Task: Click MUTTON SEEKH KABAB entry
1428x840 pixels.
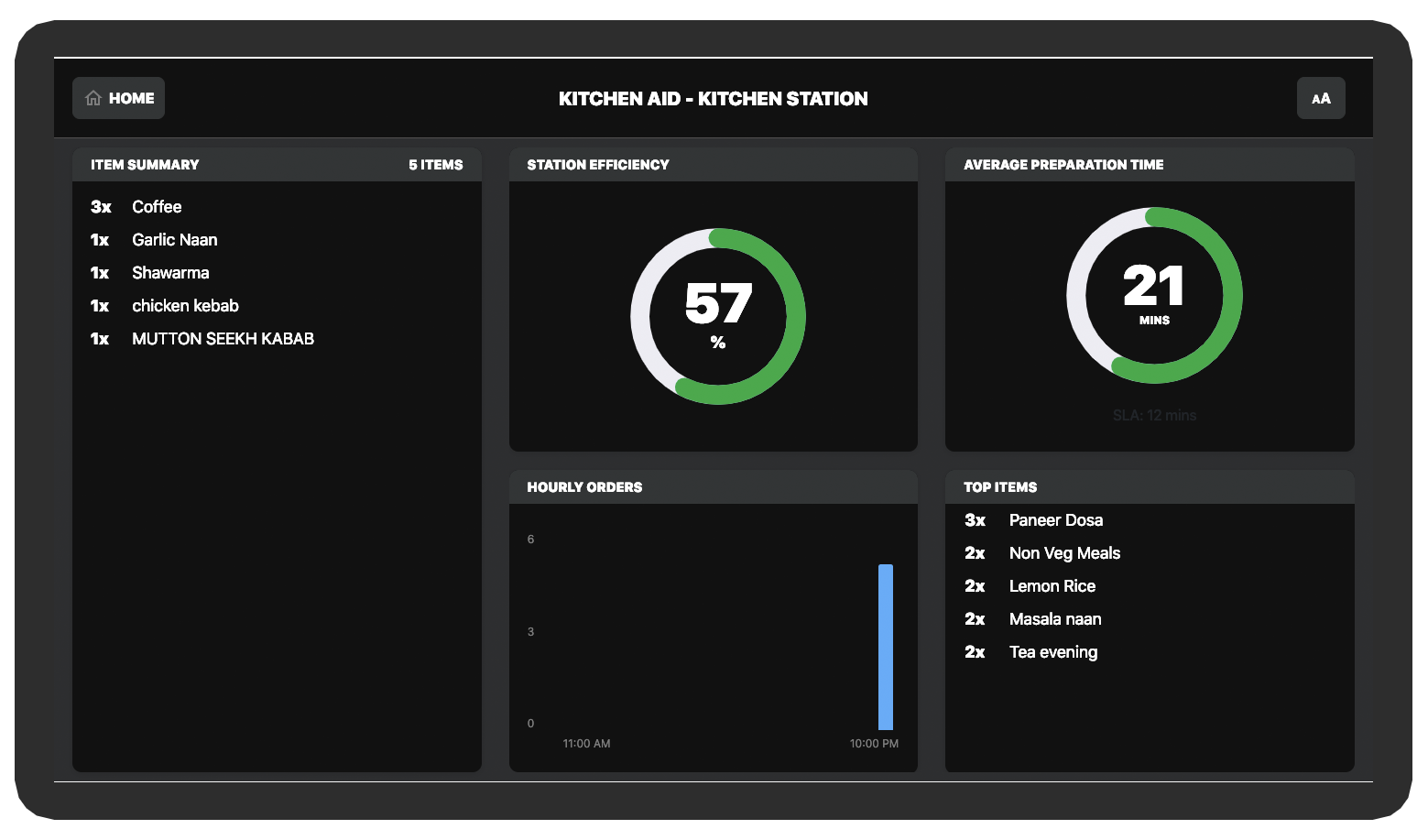Action: 223,339
